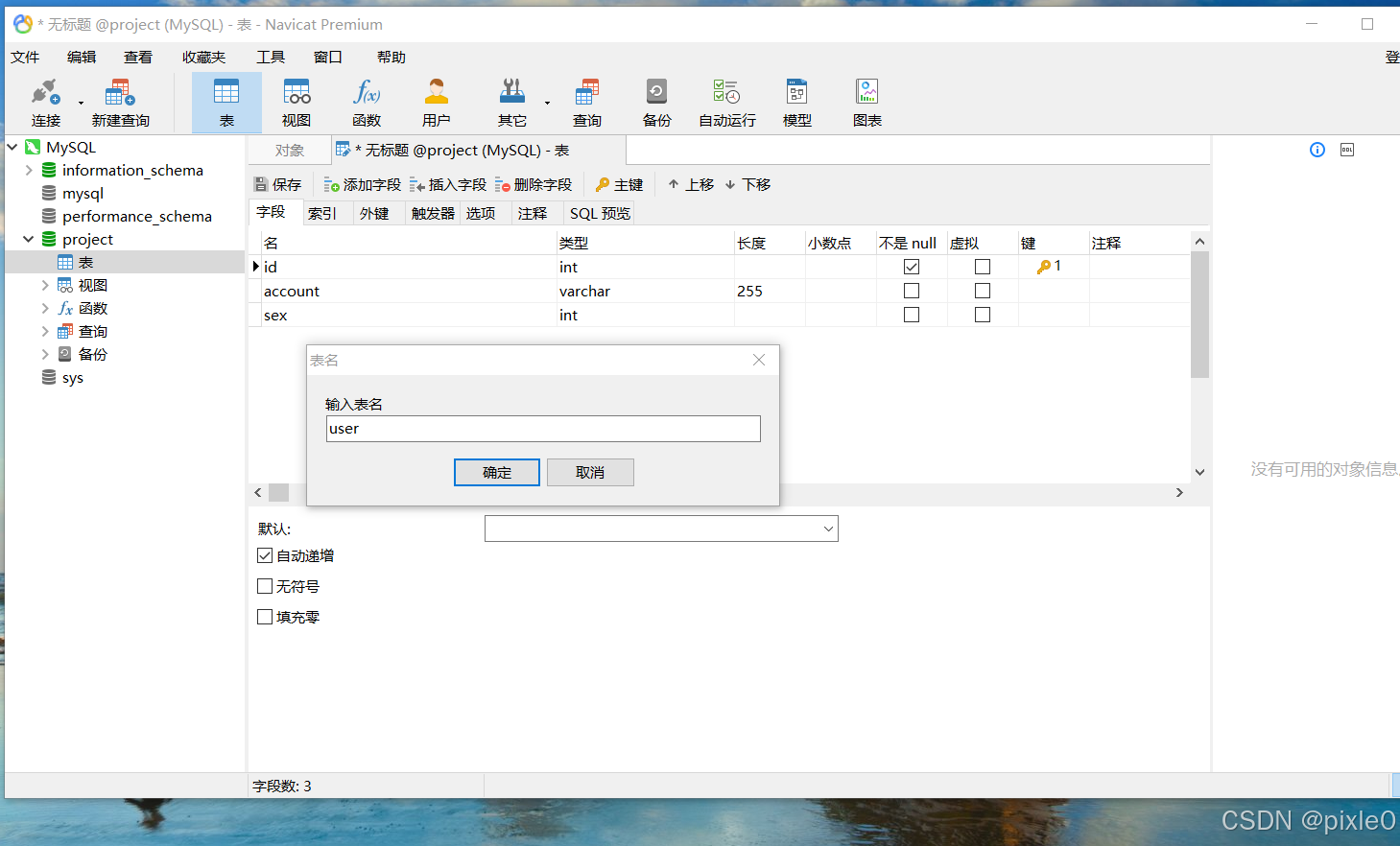Open the Automation (自动运行) toolbar icon
Image resolution: width=1400 pixels, height=846 pixels.
coord(727,103)
